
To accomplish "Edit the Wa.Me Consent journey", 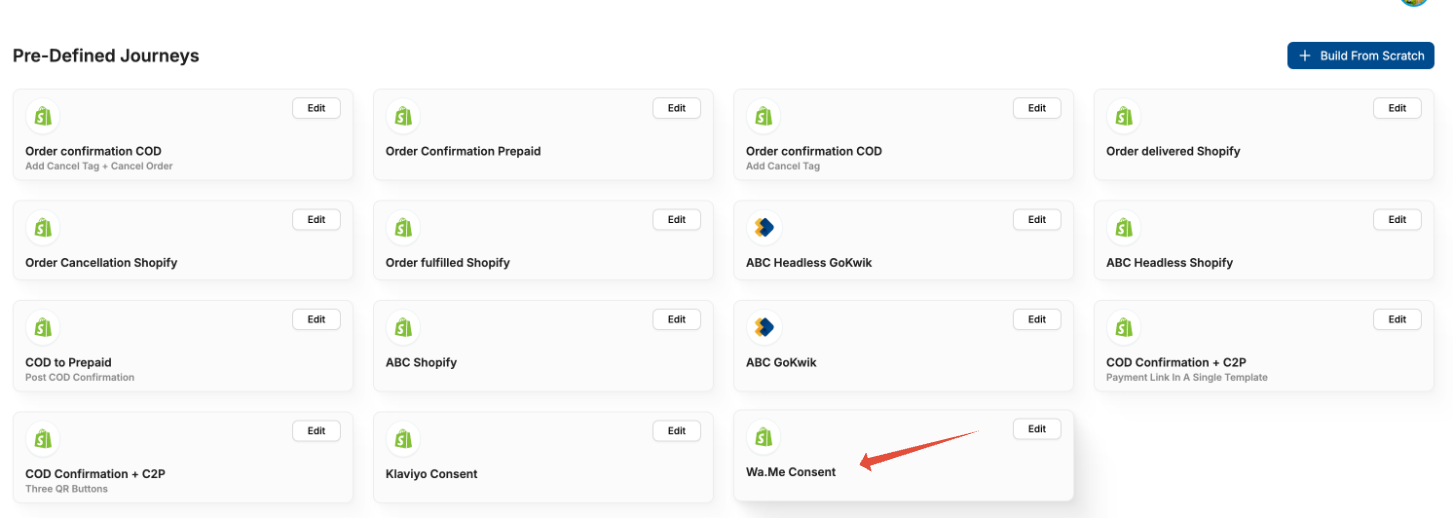I will point(1037,429).
